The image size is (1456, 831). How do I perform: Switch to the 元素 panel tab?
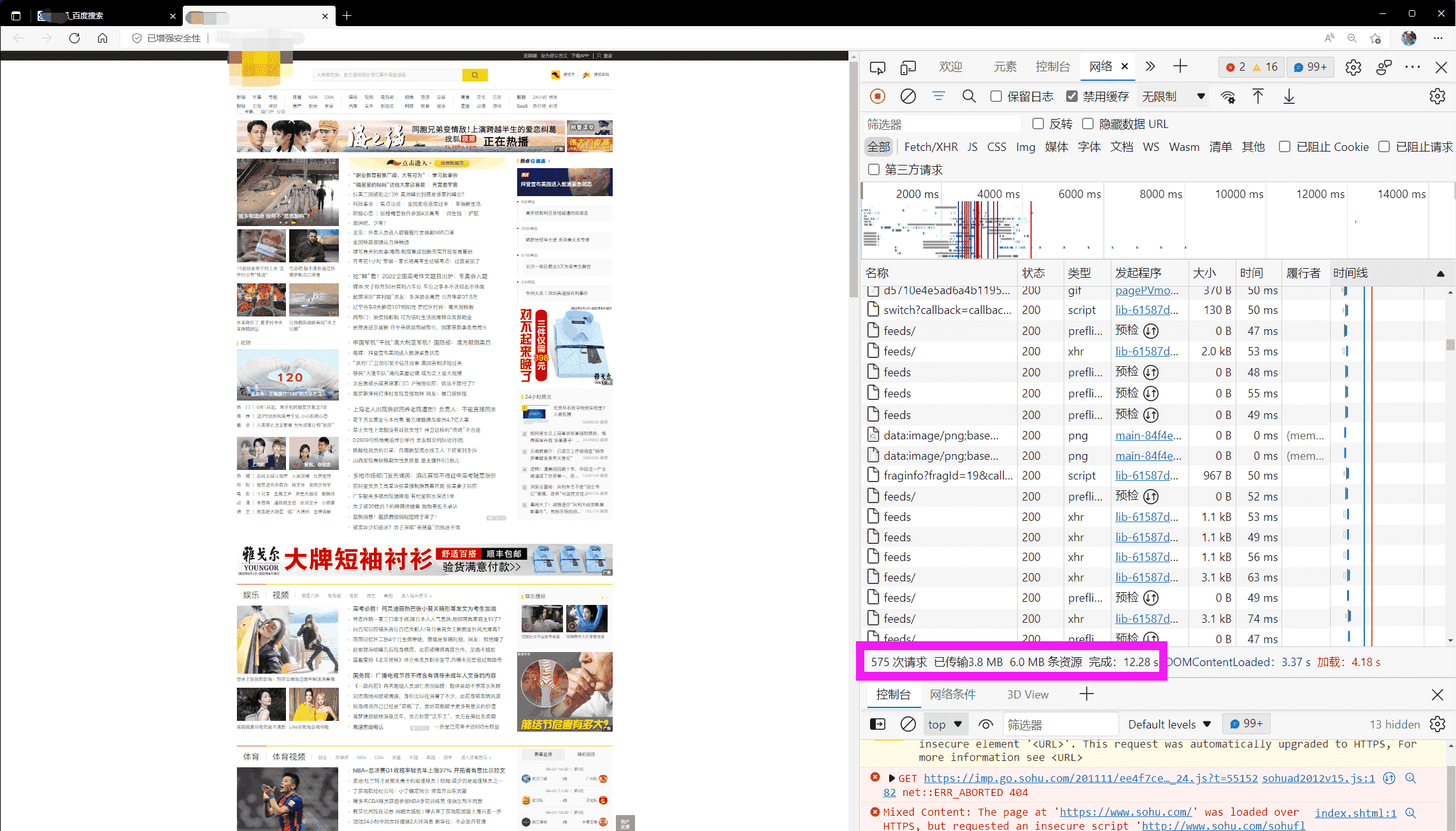coord(1004,66)
